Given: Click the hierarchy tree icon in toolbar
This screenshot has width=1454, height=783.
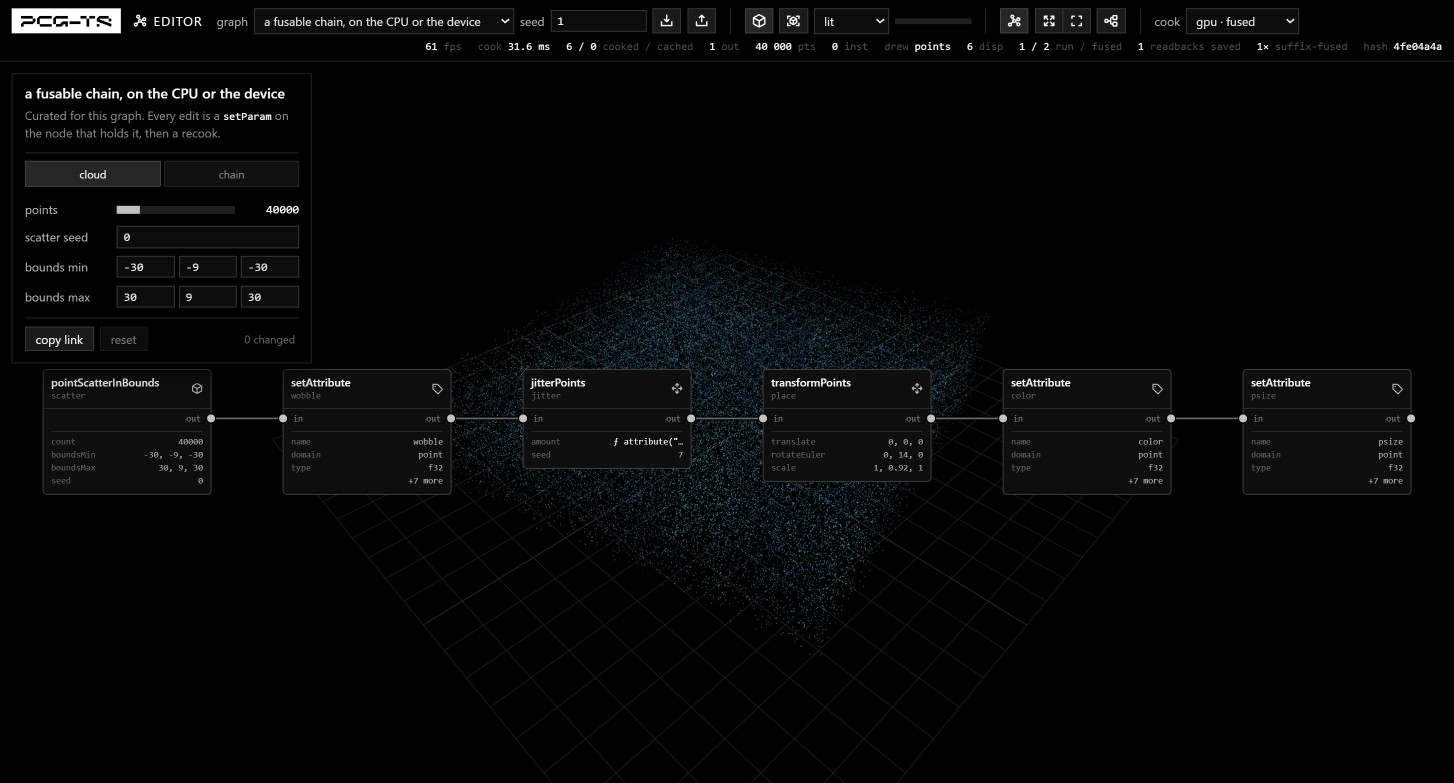Looking at the screenshot, I should pos(1111,21).
